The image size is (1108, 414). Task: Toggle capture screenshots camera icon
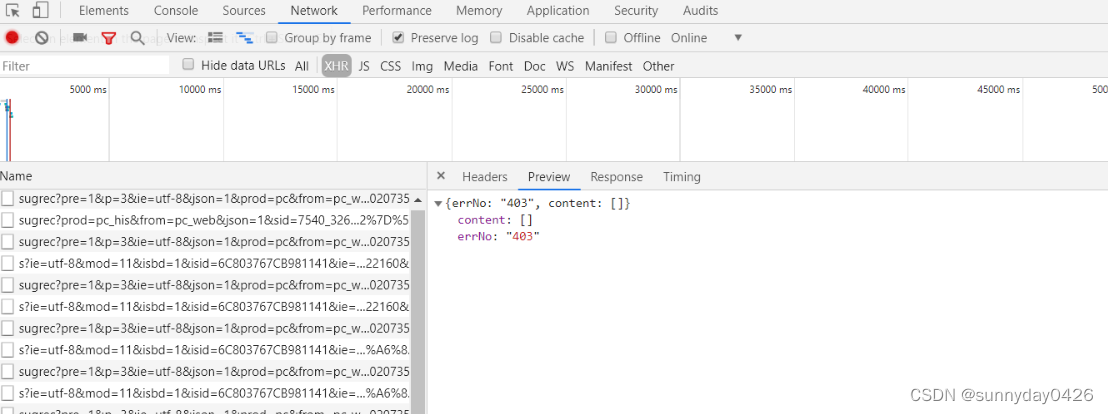click(80, 37)
